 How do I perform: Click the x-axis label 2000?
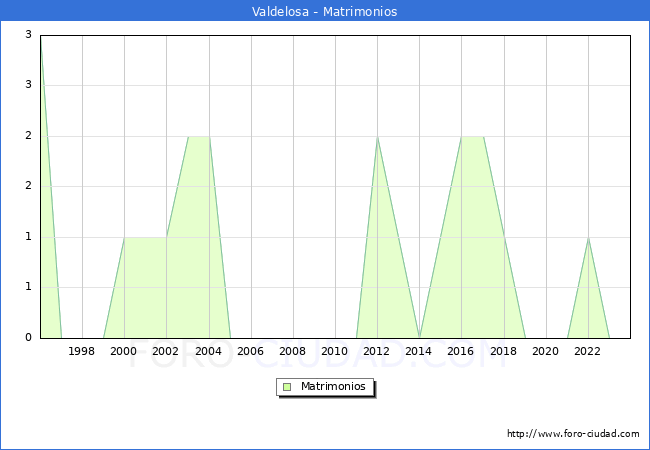[124, 351]
